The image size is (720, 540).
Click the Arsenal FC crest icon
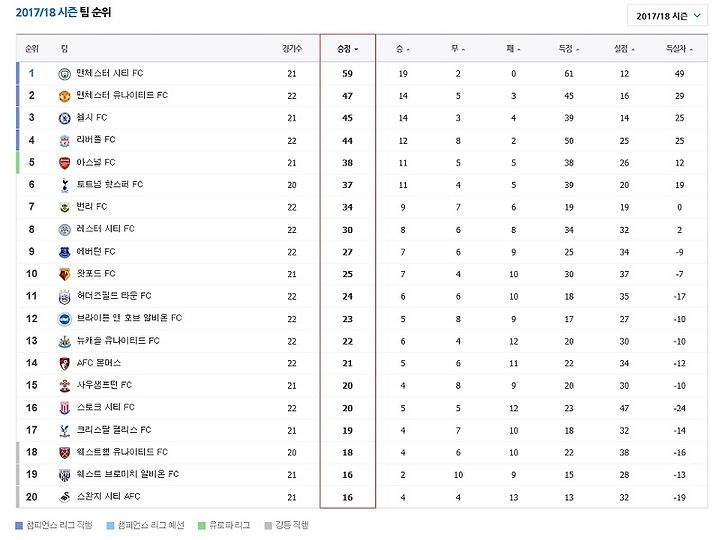(65, 163)
